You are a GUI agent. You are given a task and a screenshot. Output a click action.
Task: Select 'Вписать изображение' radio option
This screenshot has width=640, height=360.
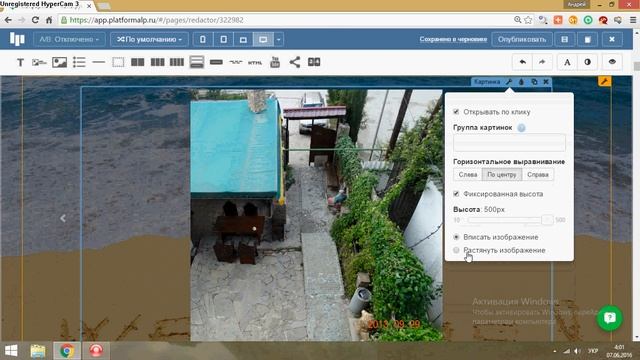(x=456, y=237)
